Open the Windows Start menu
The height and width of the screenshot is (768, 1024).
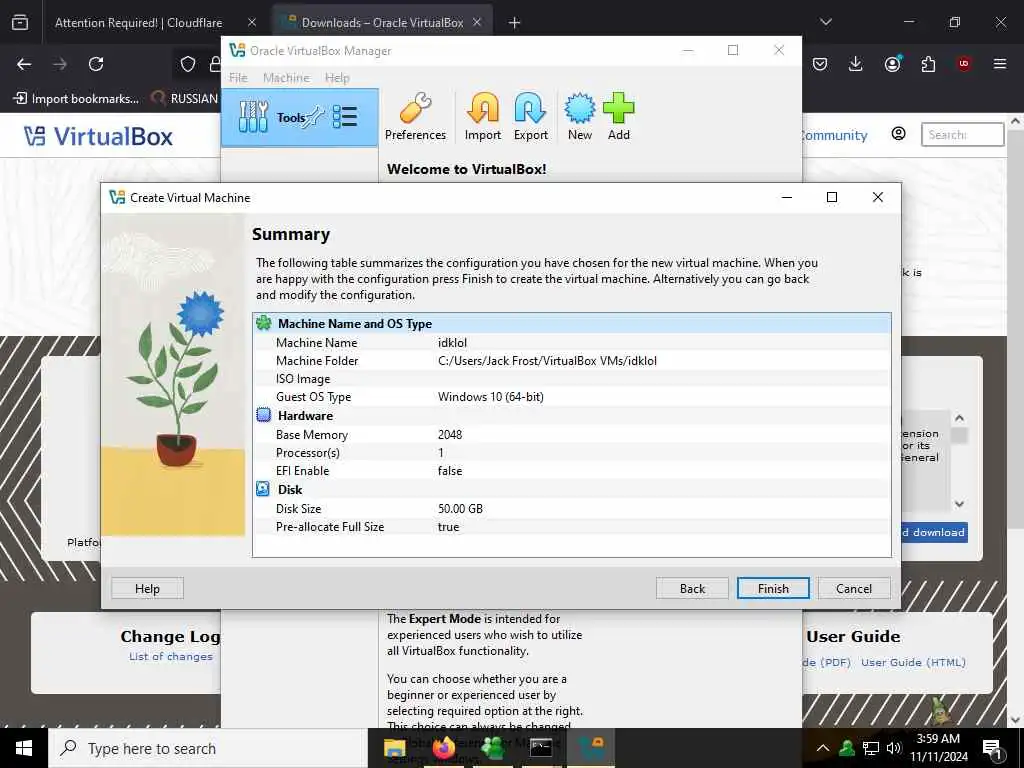24,748
